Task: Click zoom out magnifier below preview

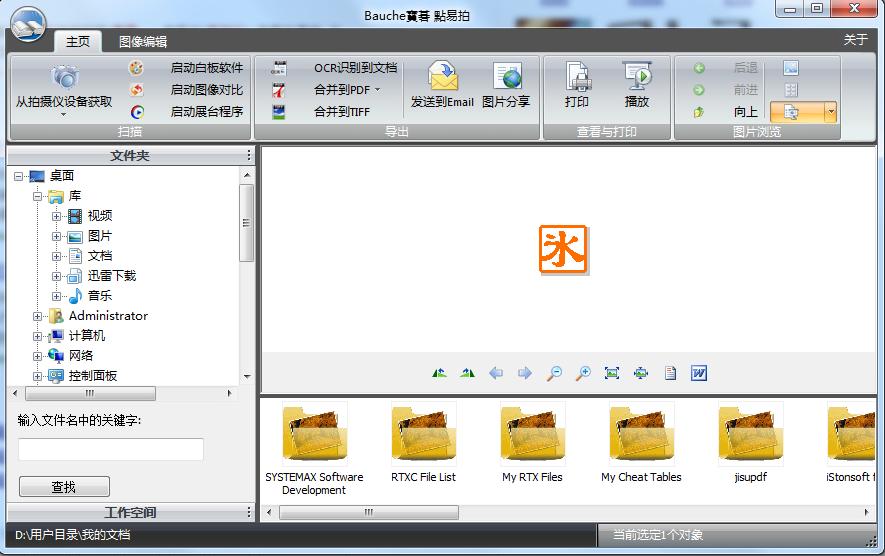Action: pos(554,373)
